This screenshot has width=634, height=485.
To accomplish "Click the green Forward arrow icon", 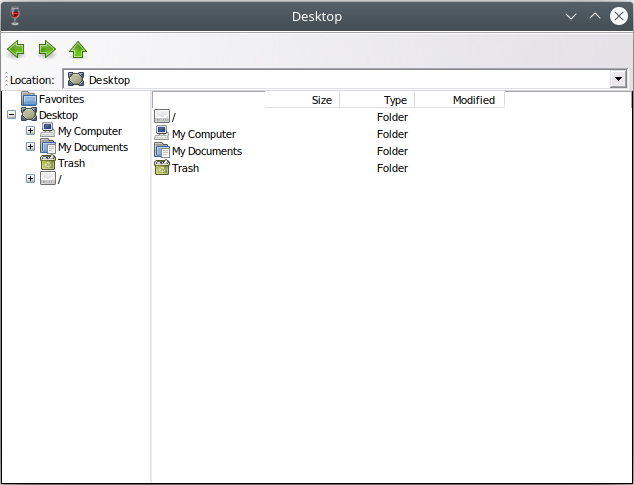I will pos(47,49).
